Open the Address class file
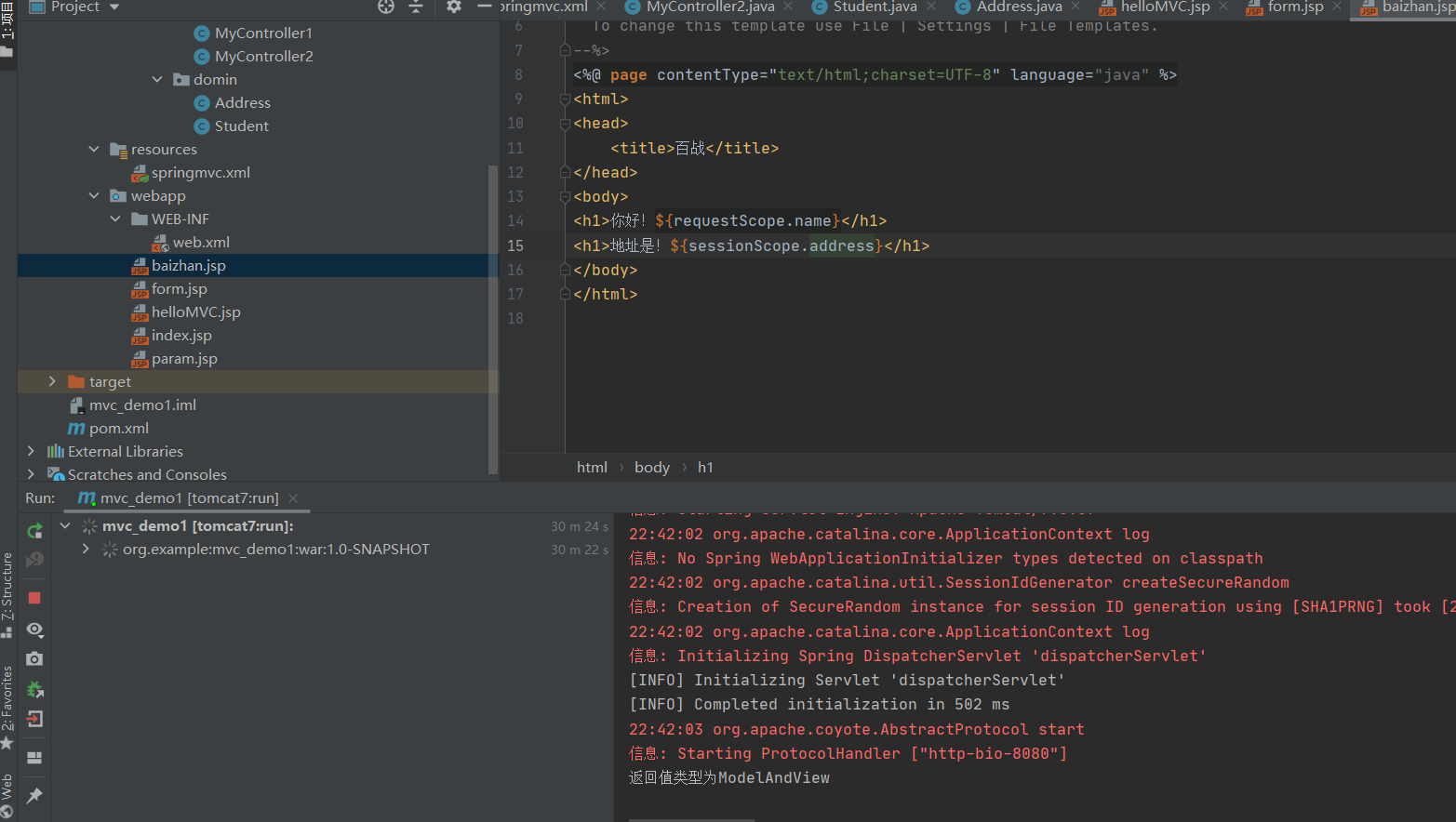1456x822 pixels. pyautogui.click(x=242, y=102)
